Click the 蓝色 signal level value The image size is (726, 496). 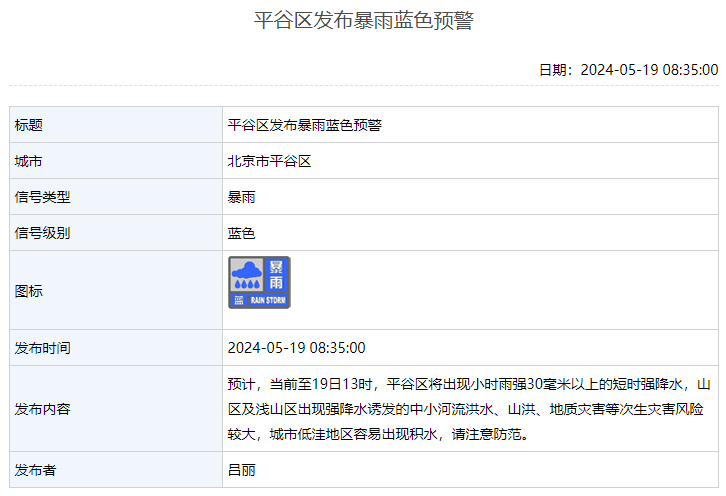(x=242, y=233)
